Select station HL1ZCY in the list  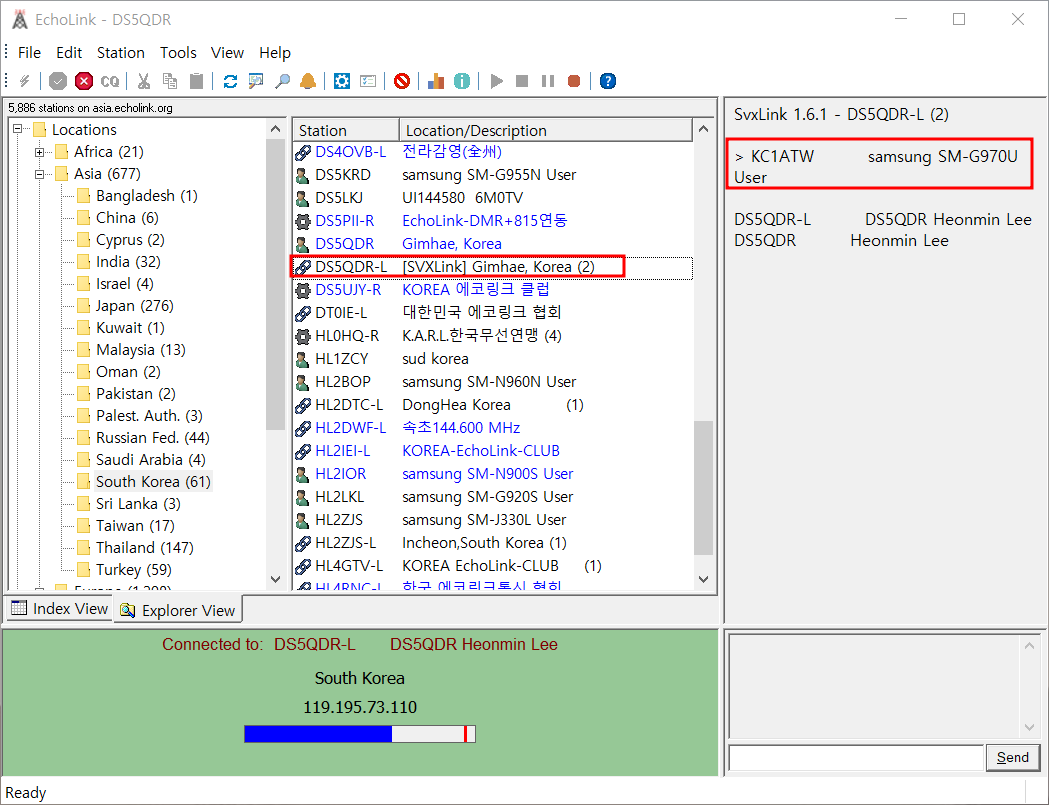[x=492, y=359]
